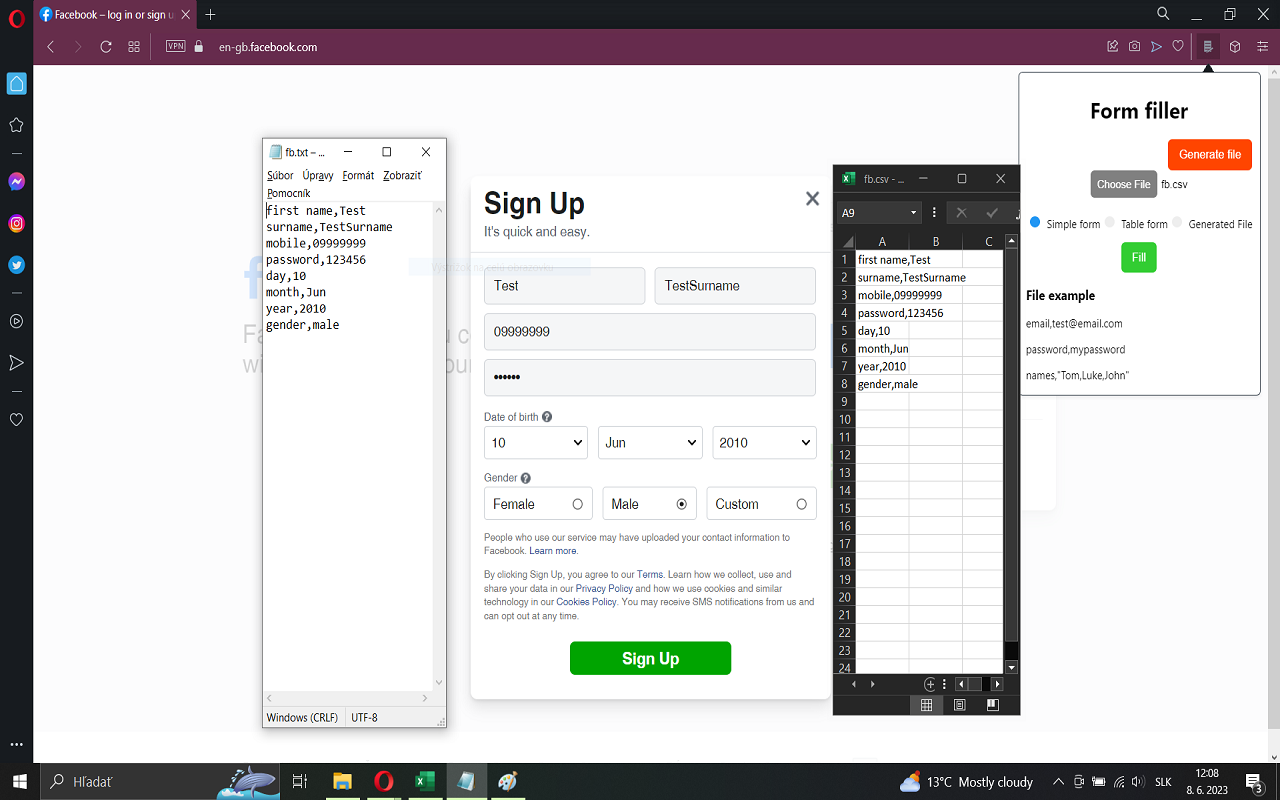Choose the Custom gender radio

[801, 504]
